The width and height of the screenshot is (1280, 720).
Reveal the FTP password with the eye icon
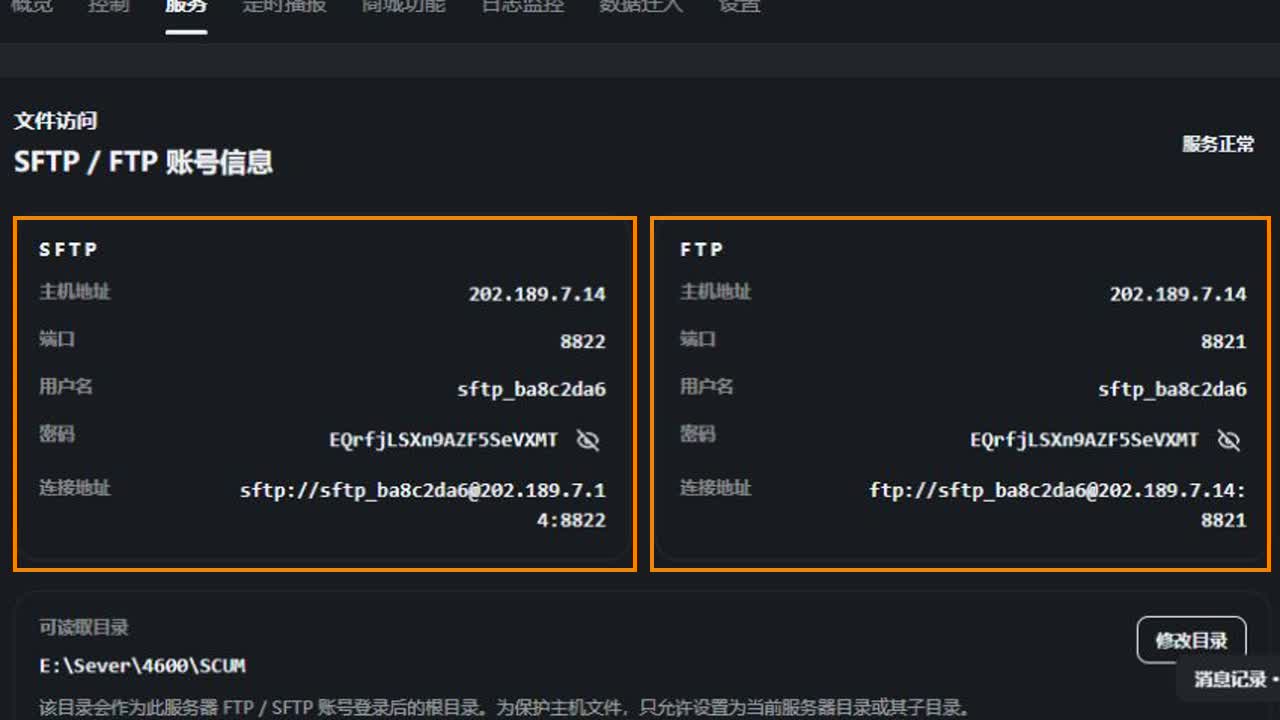click(x=1229, y=440)
